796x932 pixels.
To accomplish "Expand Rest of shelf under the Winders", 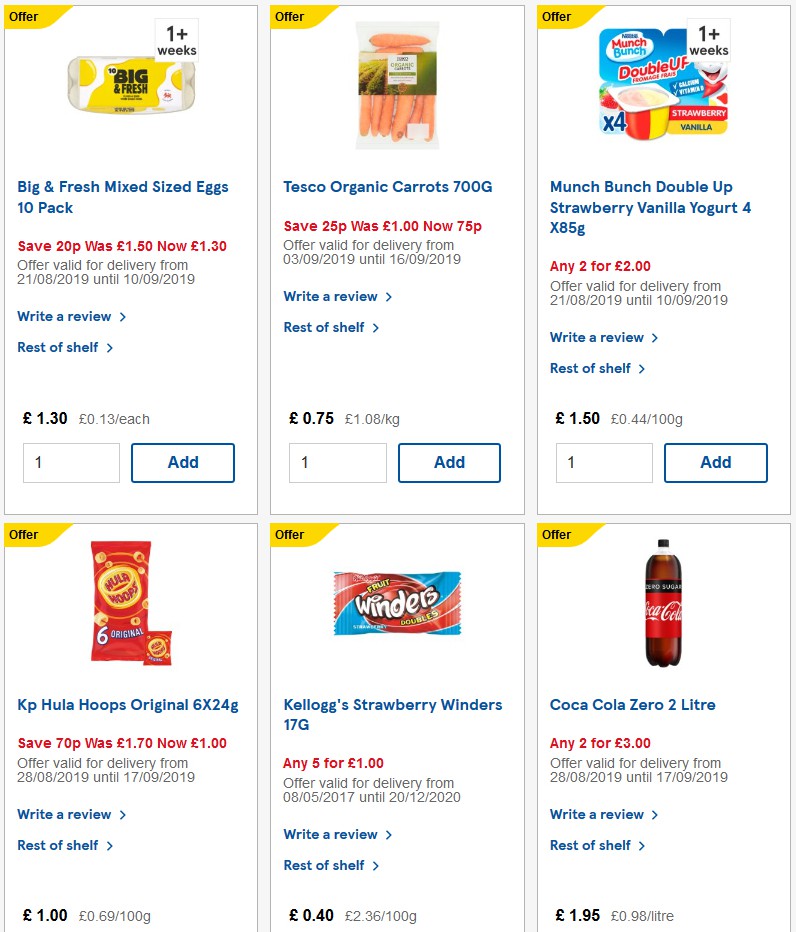I will tap(325, 865).
